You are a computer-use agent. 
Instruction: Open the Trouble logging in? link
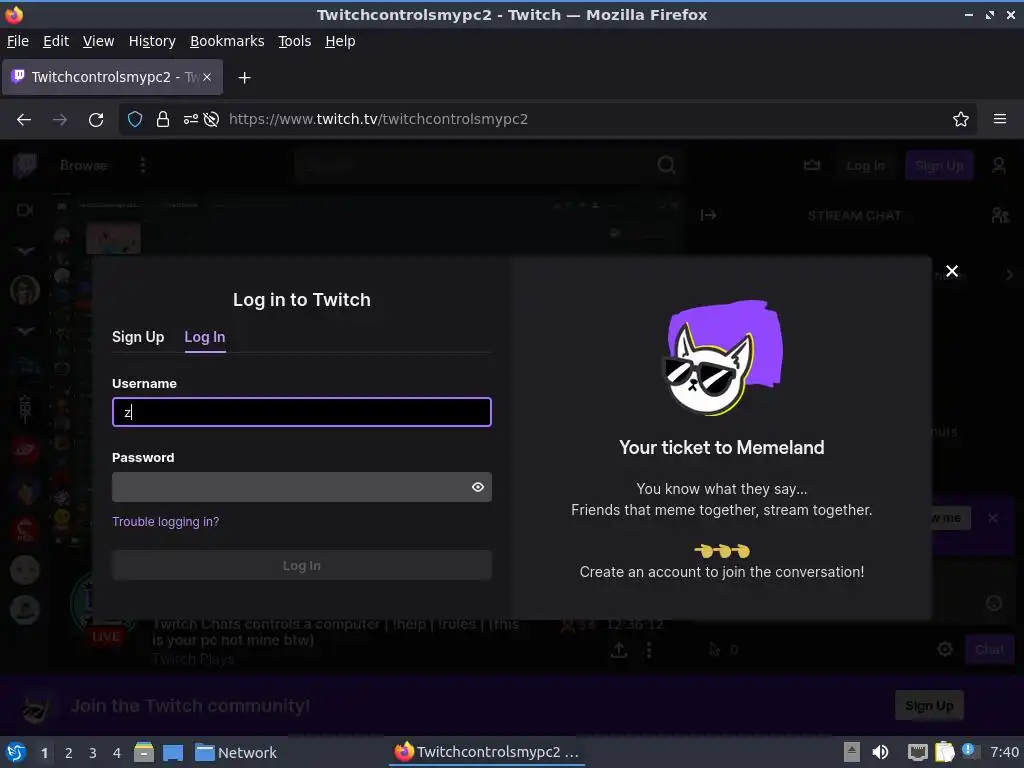coord(165,522)
